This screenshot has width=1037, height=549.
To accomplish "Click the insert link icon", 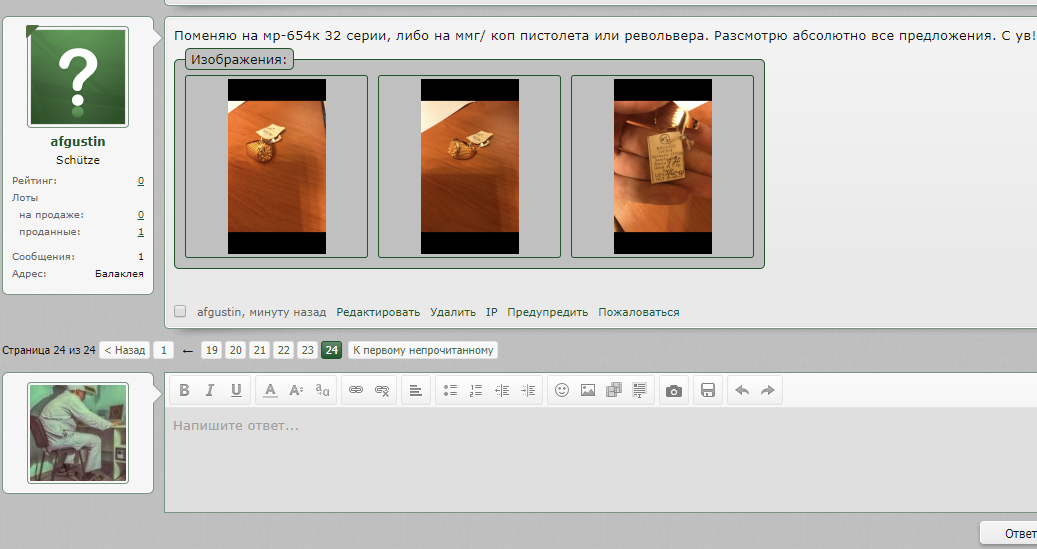I will click(355, 390).
